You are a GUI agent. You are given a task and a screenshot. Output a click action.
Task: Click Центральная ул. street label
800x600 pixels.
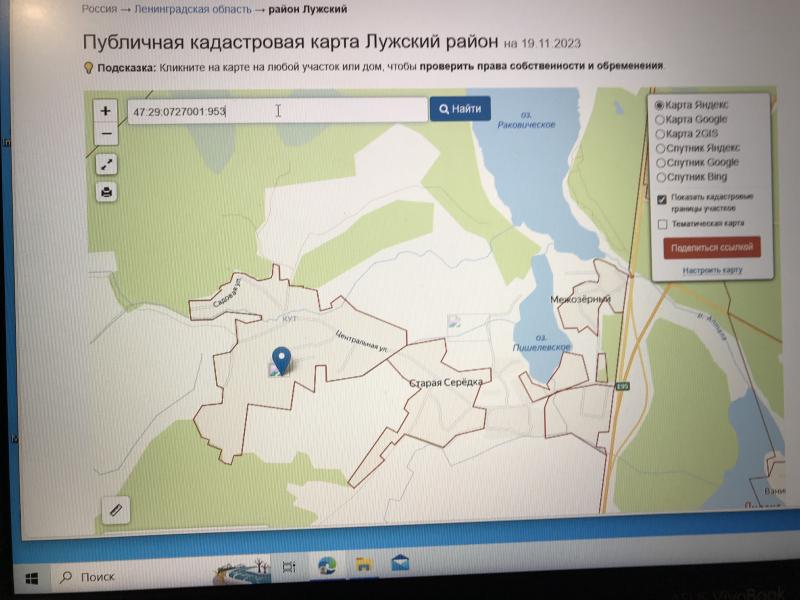pyautogui.click(x=361, y=341)
